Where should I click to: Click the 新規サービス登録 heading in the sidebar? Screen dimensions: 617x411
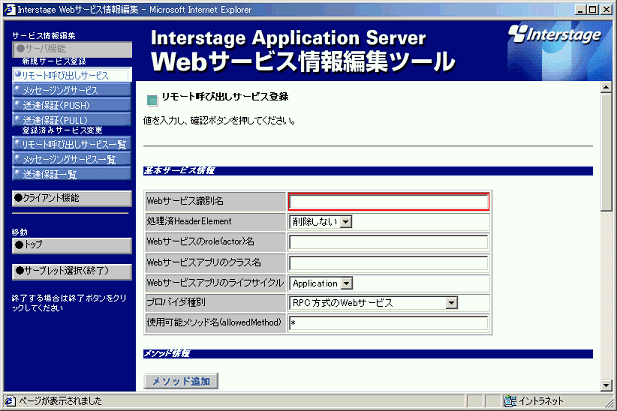pos(54,62)
